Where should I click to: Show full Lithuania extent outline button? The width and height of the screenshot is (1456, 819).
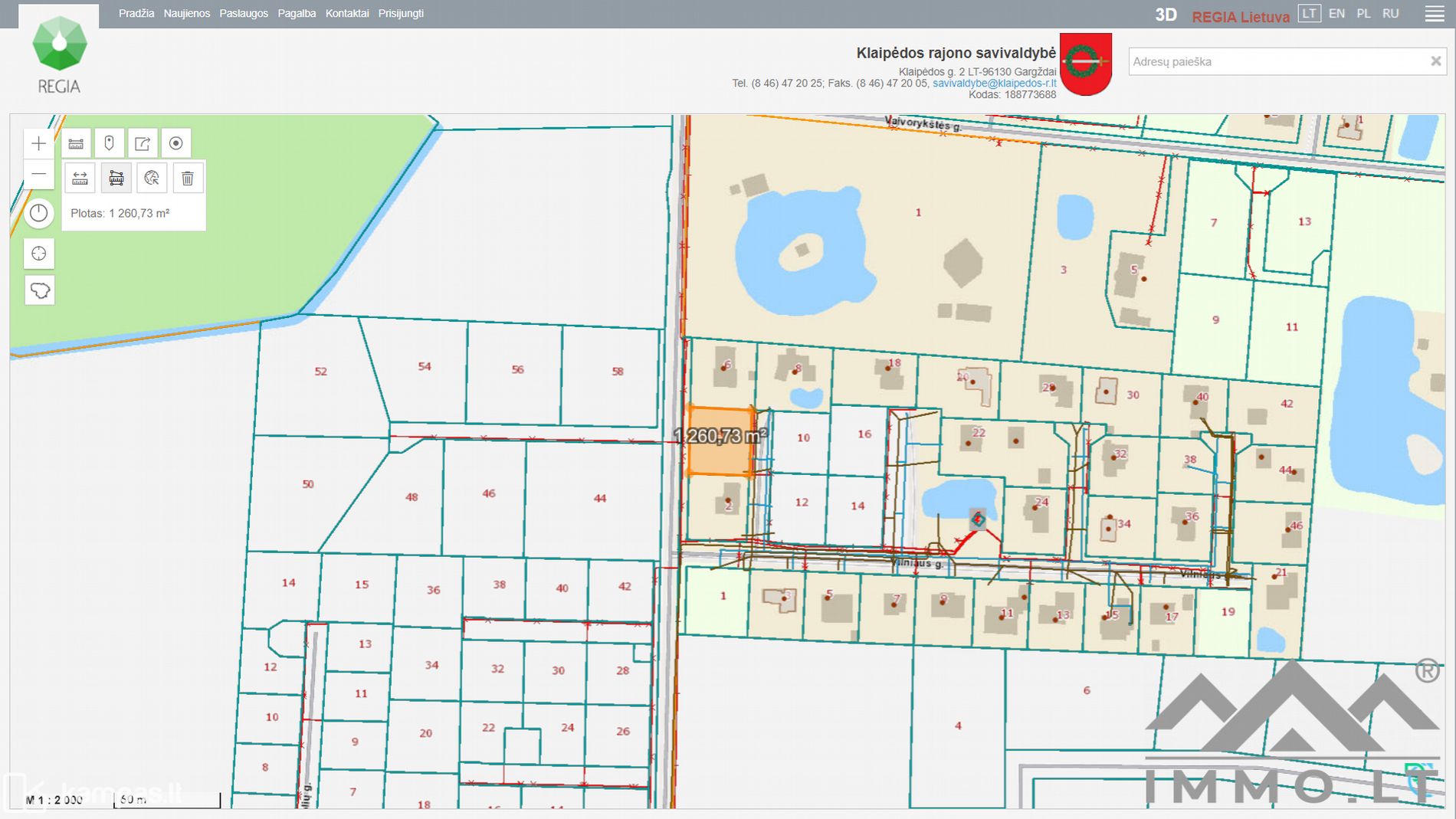(x=39, y=290)
